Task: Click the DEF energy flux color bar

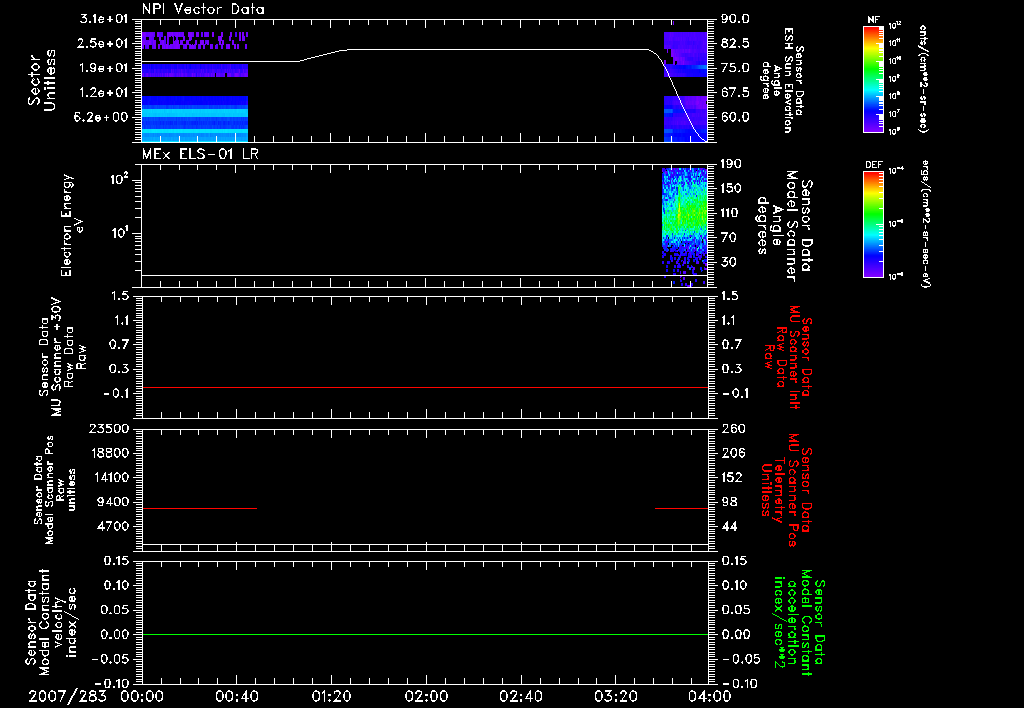Action: [x=874, y=224]
